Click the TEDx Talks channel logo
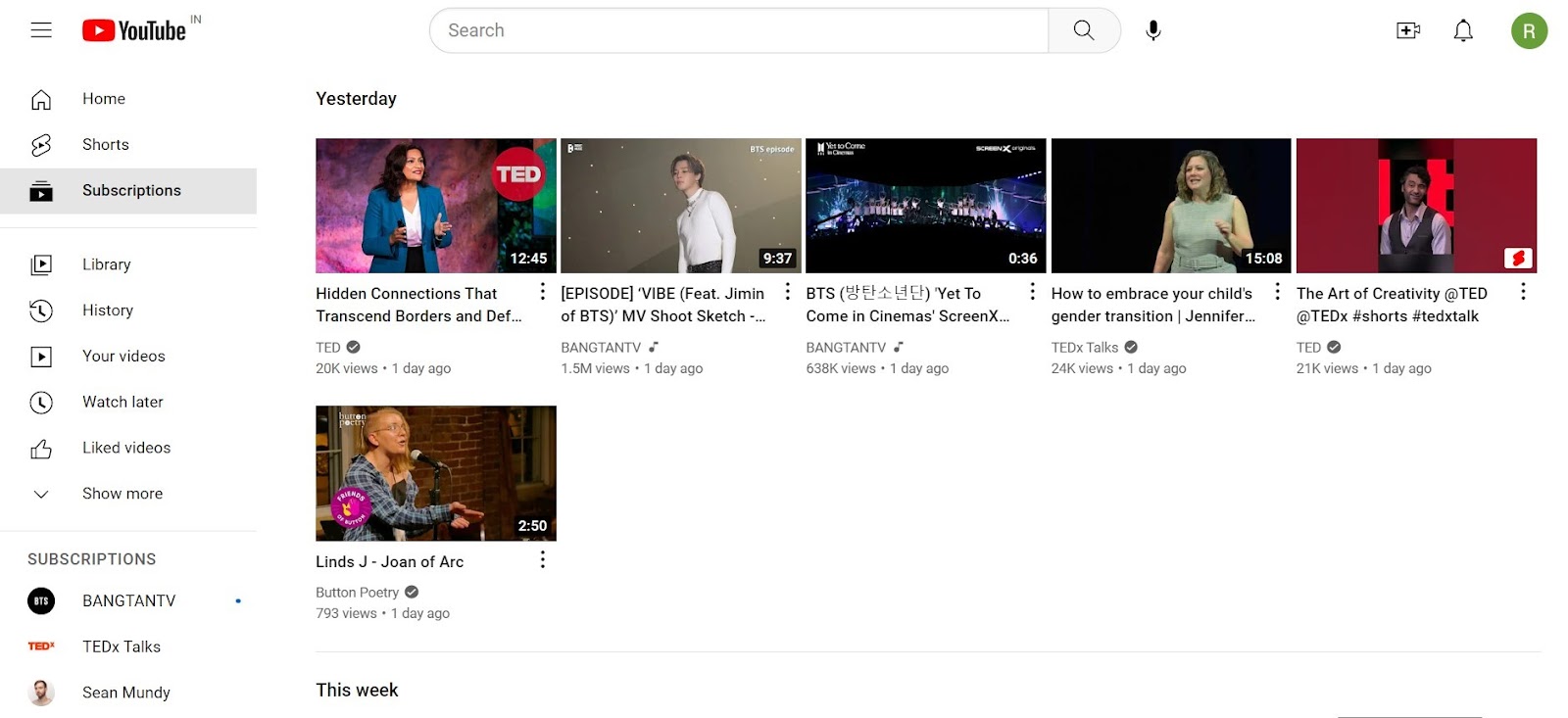Viewport: 1568px width, 718px height. click(41, 646)
